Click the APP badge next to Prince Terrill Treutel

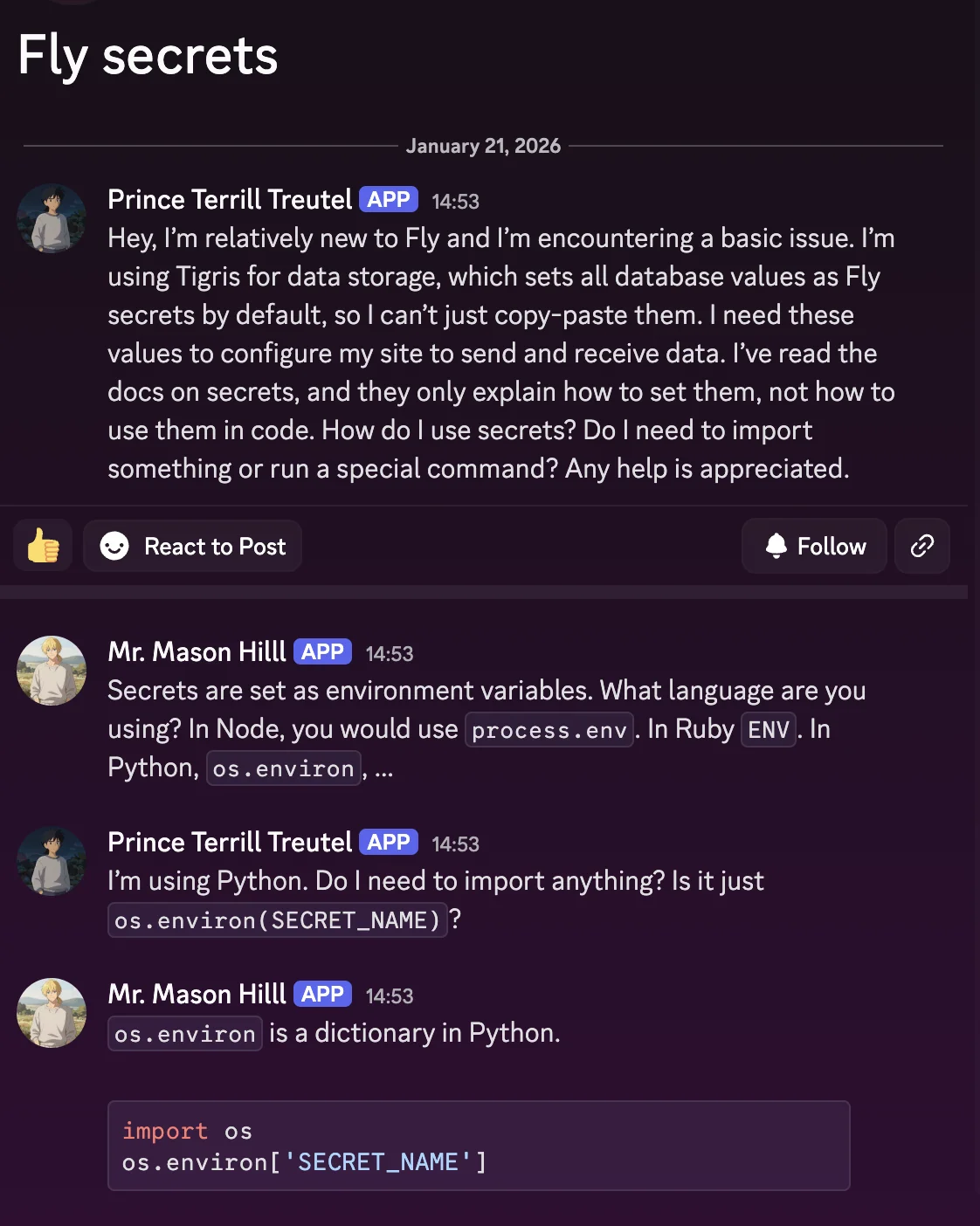(x=388, y=199)
